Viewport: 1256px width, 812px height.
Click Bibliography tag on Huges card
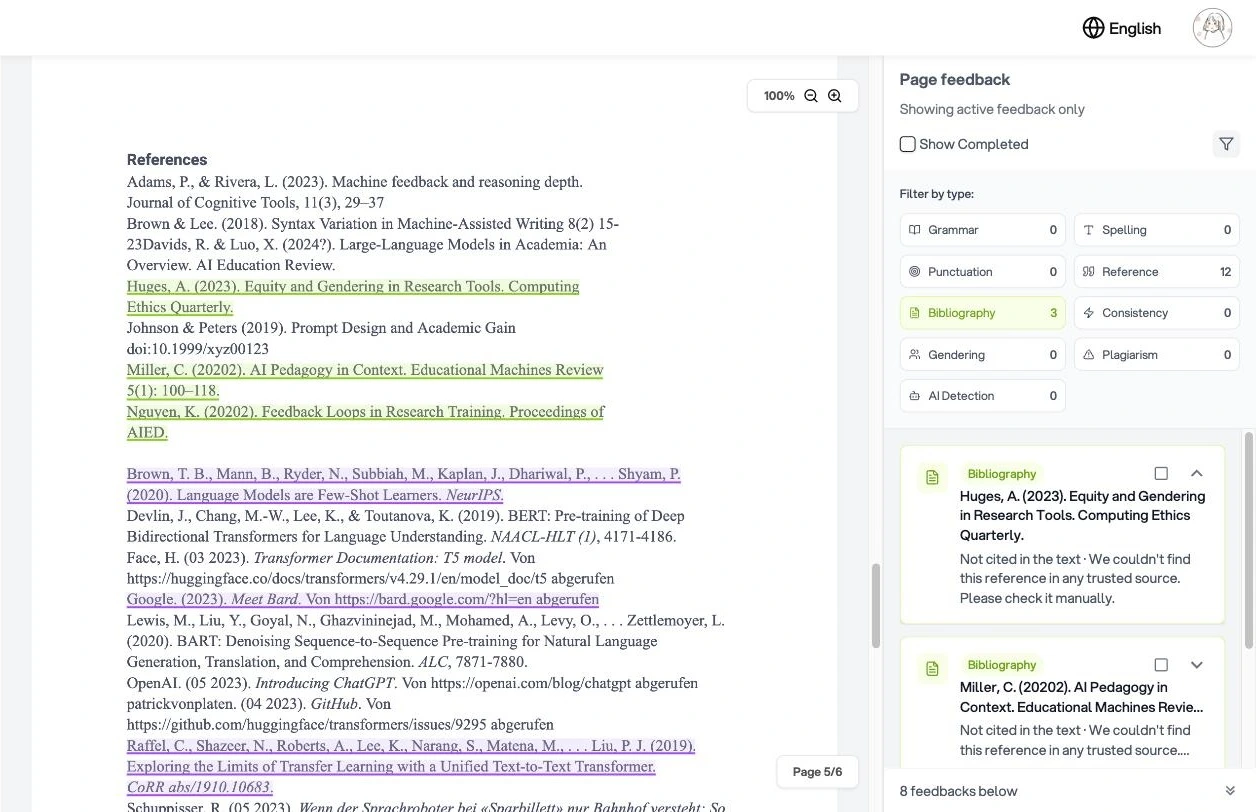click(1001, 474)
